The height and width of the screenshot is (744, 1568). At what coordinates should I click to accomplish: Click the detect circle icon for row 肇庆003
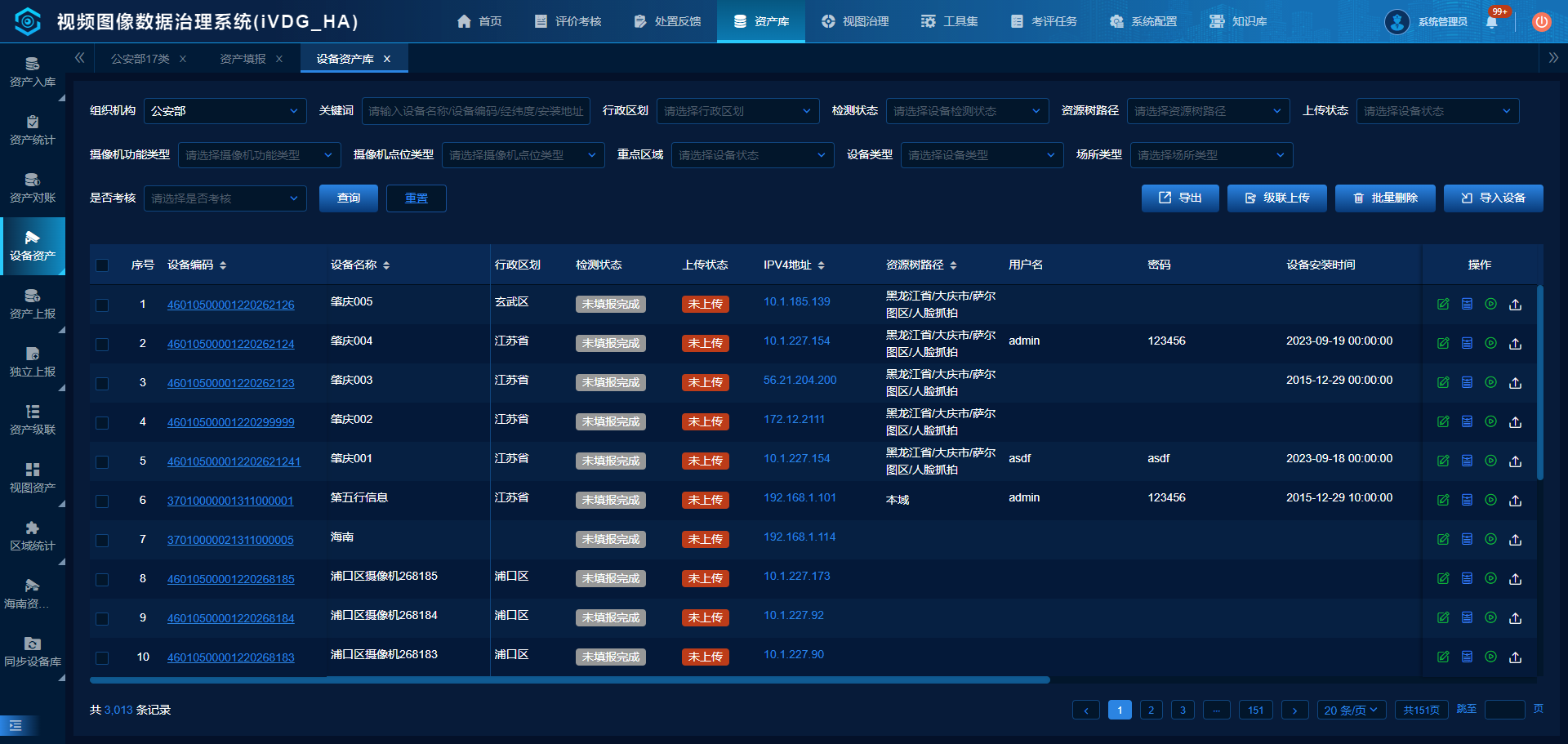pyautogui.click(x=1490, y=383)
